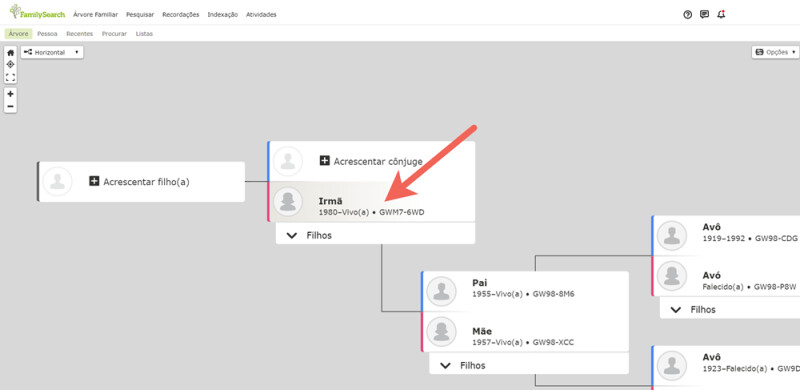Recenter tree with the target icon
This screenshot has height=390, width=800.
pos(11,64)
